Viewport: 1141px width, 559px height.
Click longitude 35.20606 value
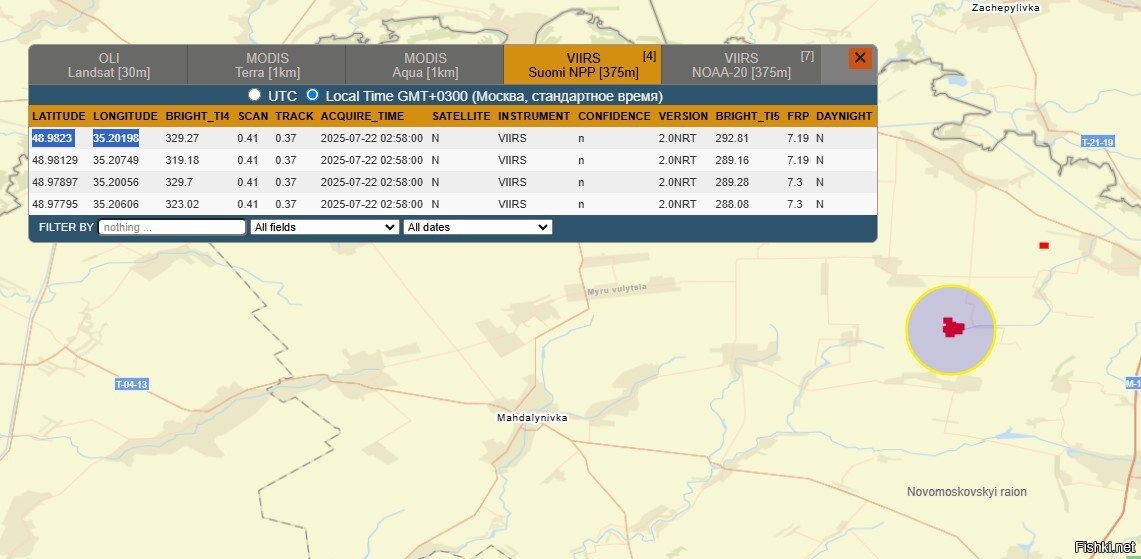pos(116,205)
